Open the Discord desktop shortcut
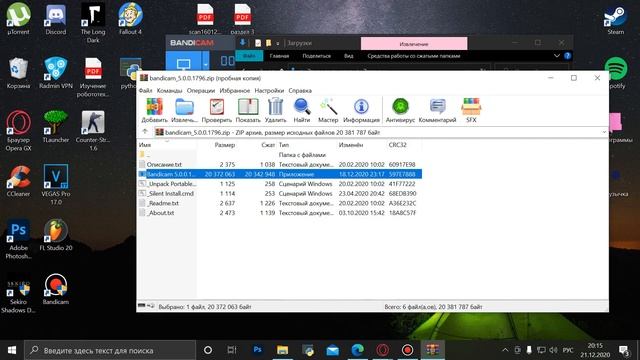The height and width of the screenshot is (360, 640). click(x=56, y=19)
